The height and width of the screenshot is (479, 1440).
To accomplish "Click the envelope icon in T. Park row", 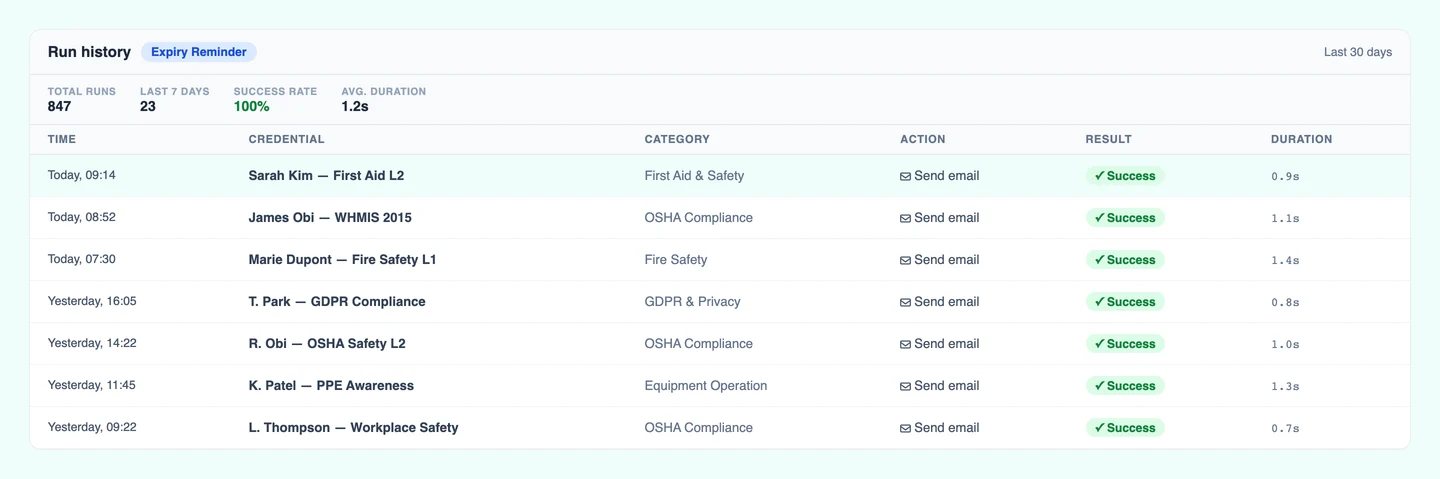I will [905, 302].
